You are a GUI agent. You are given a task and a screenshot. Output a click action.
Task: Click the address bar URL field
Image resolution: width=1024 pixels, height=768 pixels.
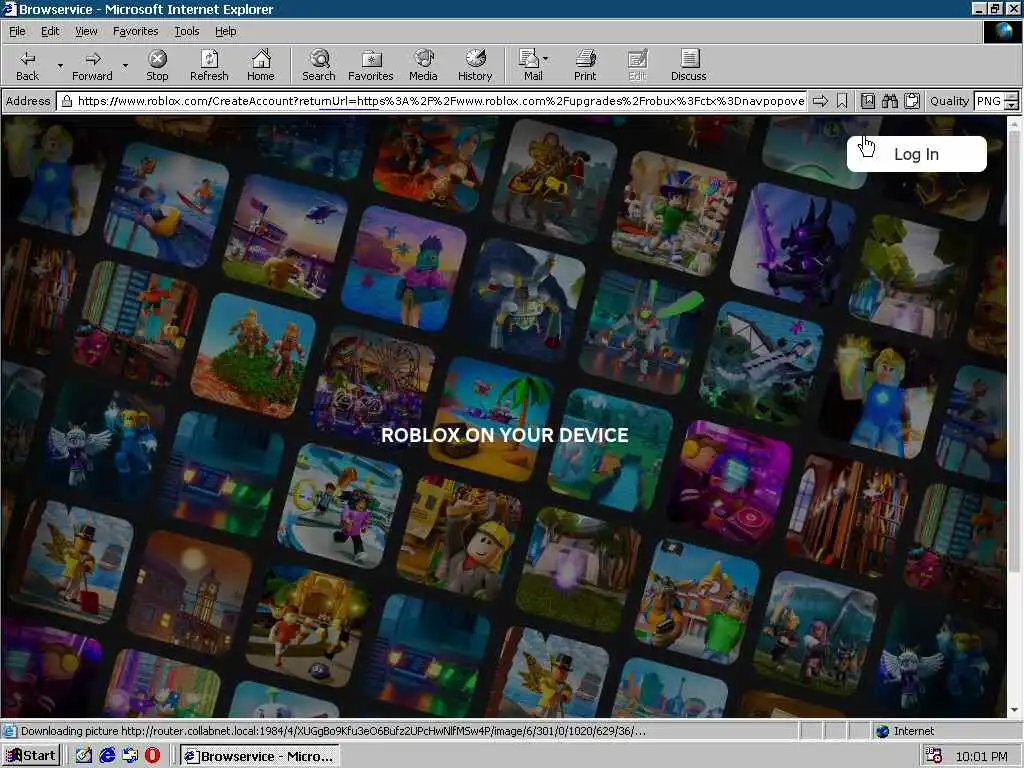click(x=433, y=101)
